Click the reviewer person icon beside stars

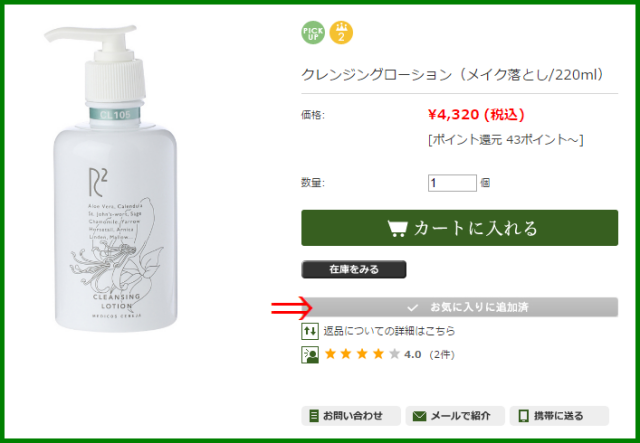[310, 355]
